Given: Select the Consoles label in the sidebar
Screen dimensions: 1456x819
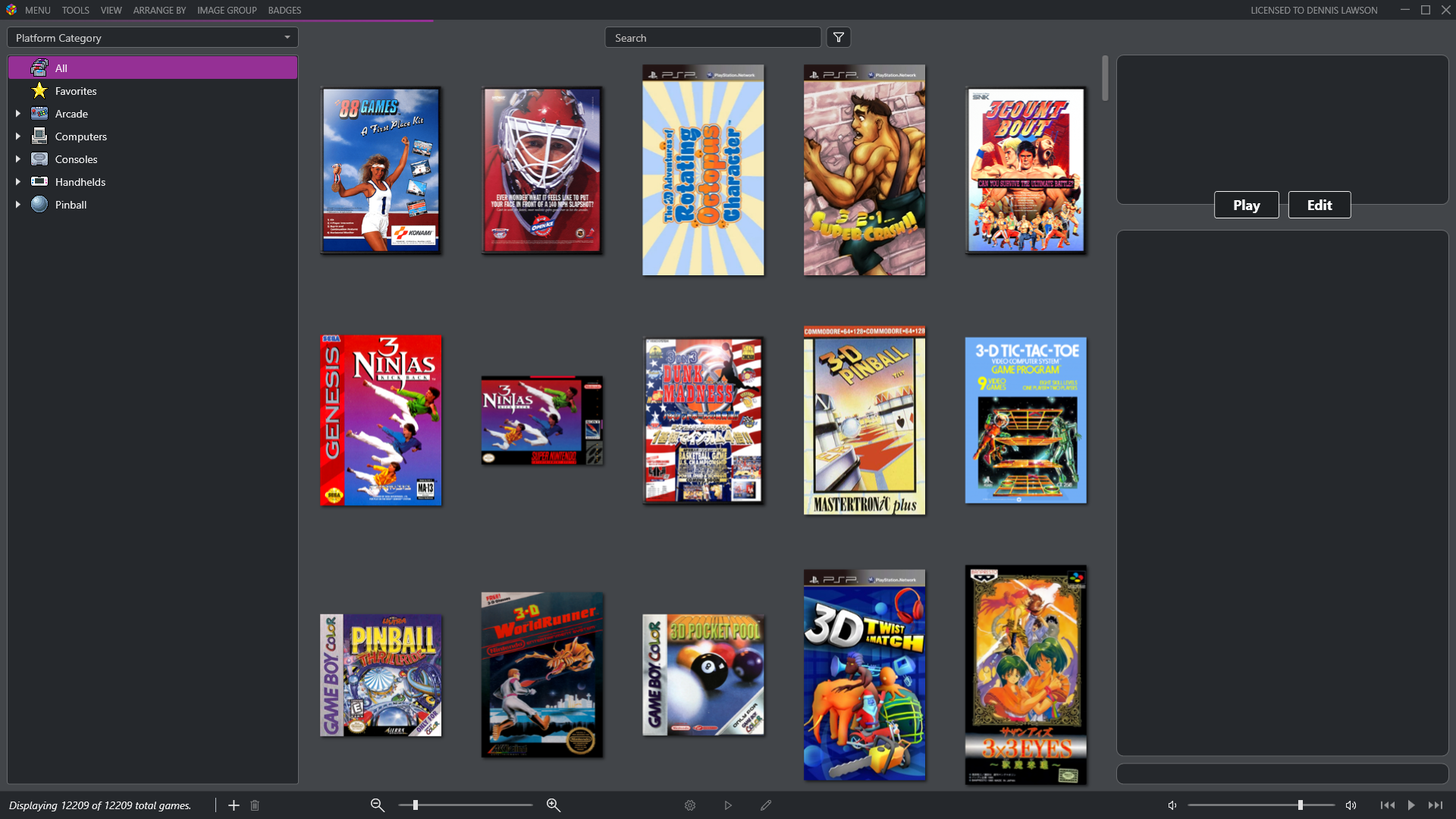Looking at the screenshot, I should point(77,159).
